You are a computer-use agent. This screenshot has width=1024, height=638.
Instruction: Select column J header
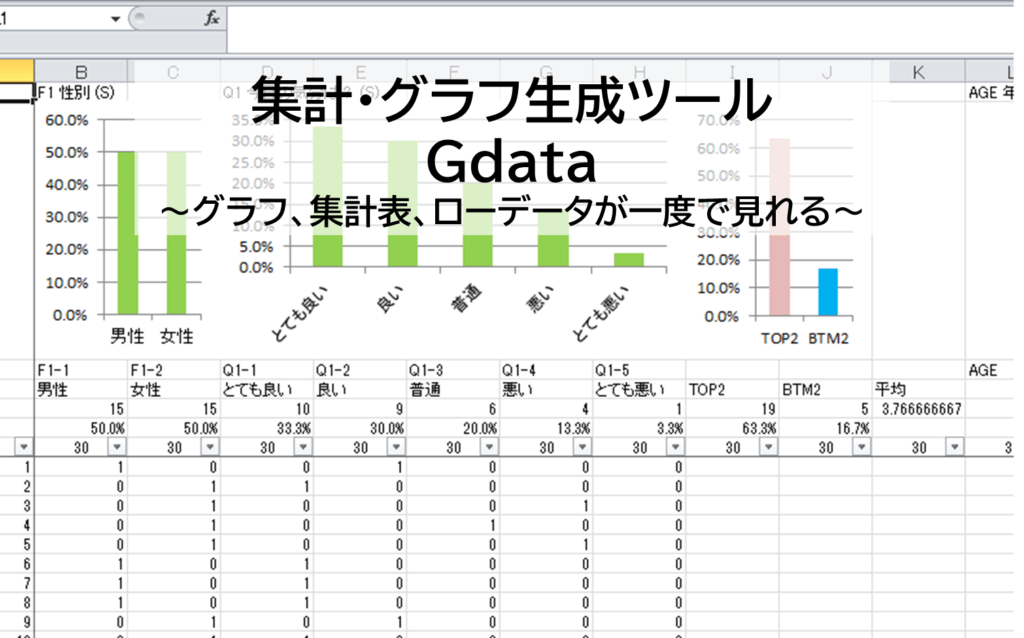(826, 71)
